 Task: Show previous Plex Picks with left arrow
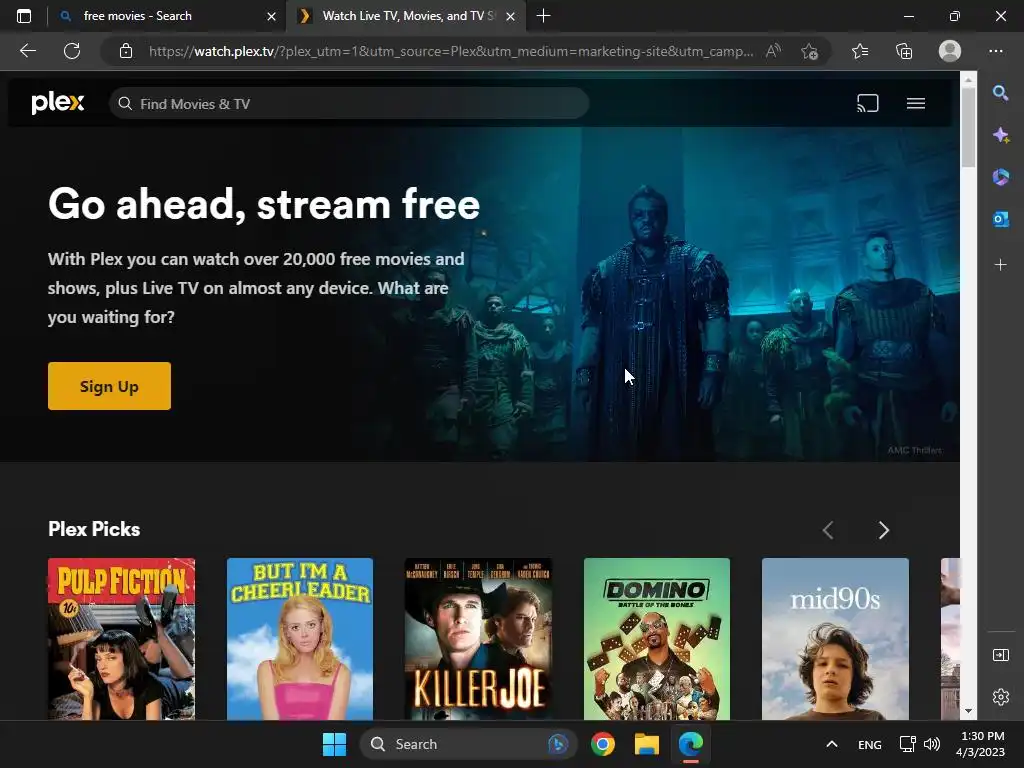tap(828, 530)
